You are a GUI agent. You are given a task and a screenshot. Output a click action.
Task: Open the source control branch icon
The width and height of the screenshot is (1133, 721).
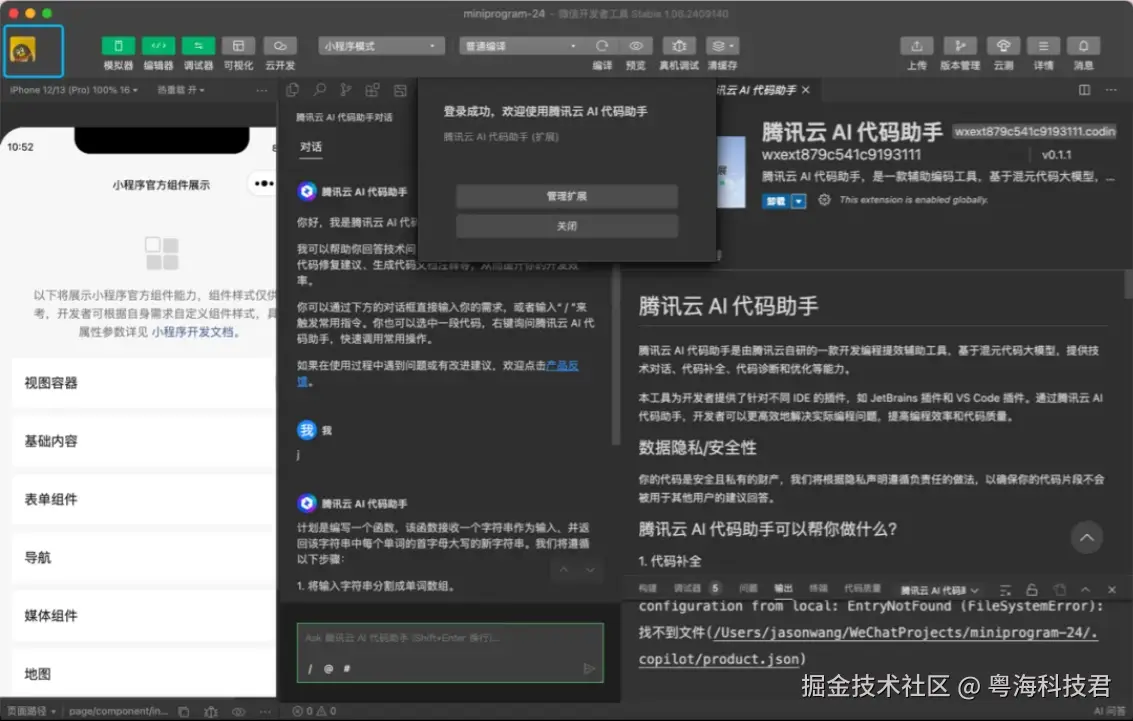click(x=346, y=90)
